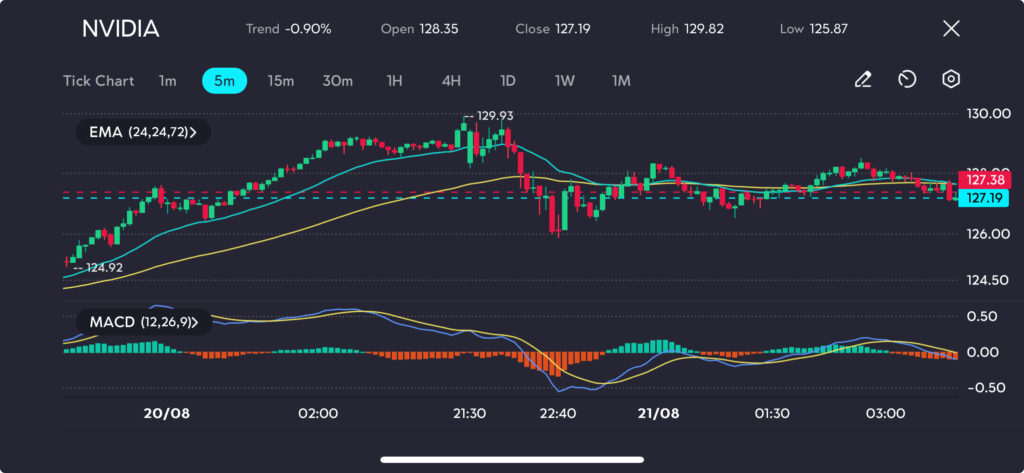Expand the MACD (12,26,9) indicator settings
Image resolution: width=1024 pixels, height=473 pixels.
pyautogui.click(x=142, y=322)
